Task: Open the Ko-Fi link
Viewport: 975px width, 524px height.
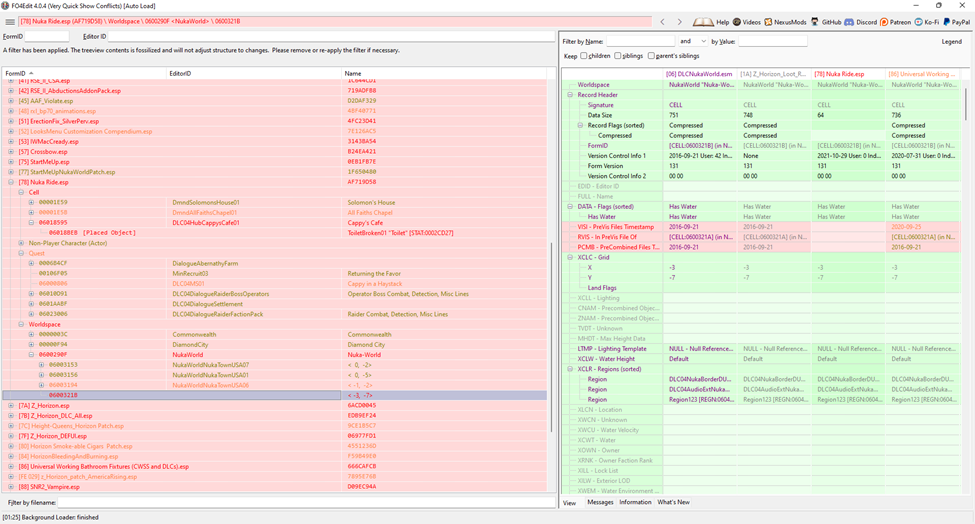Action: coord(926,22)
